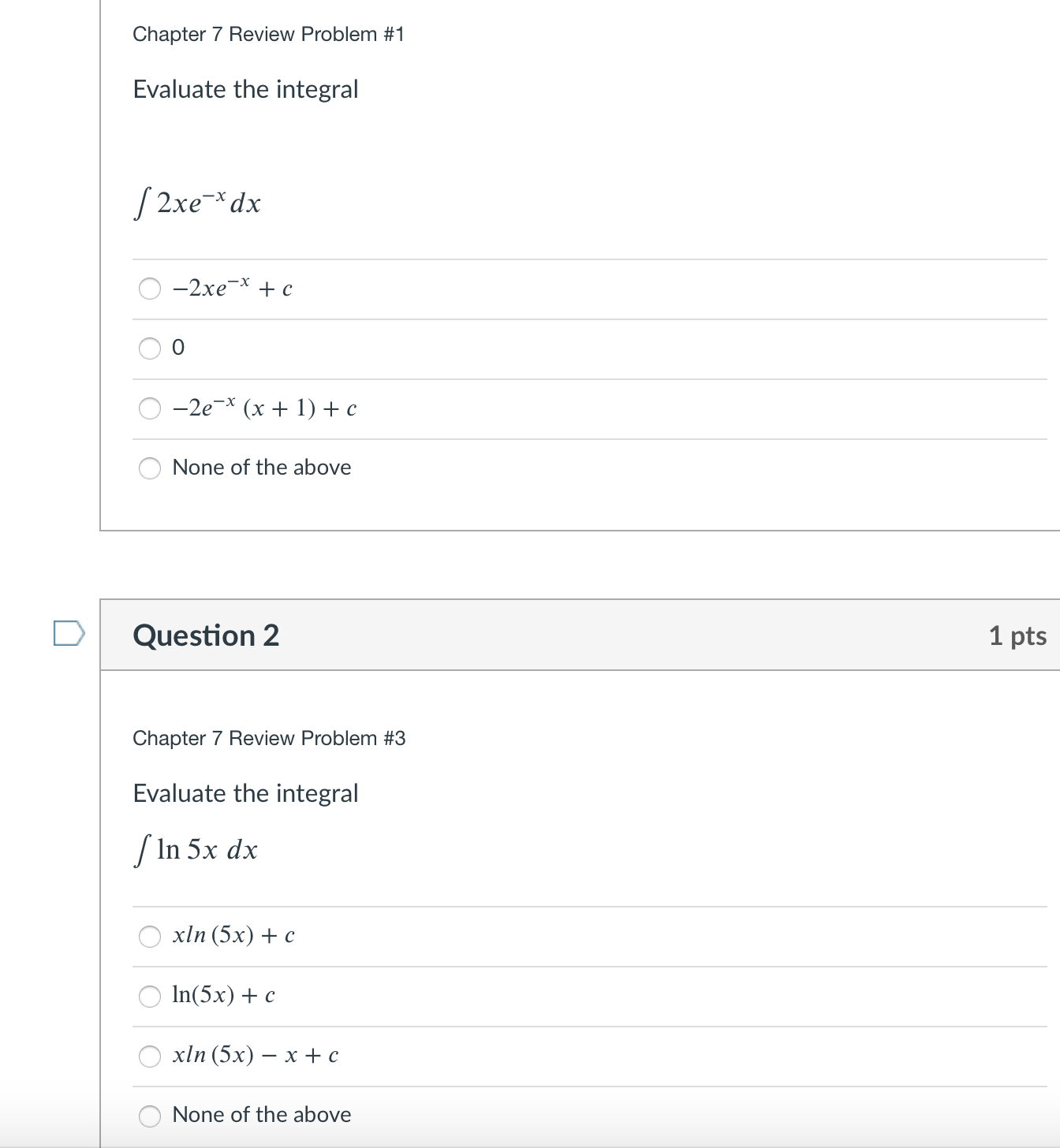The height and width of the screenshot is (1148, 1060).
Task: Click the integral expression ∫ln 5x dx
Action: [x=196, y=850]
